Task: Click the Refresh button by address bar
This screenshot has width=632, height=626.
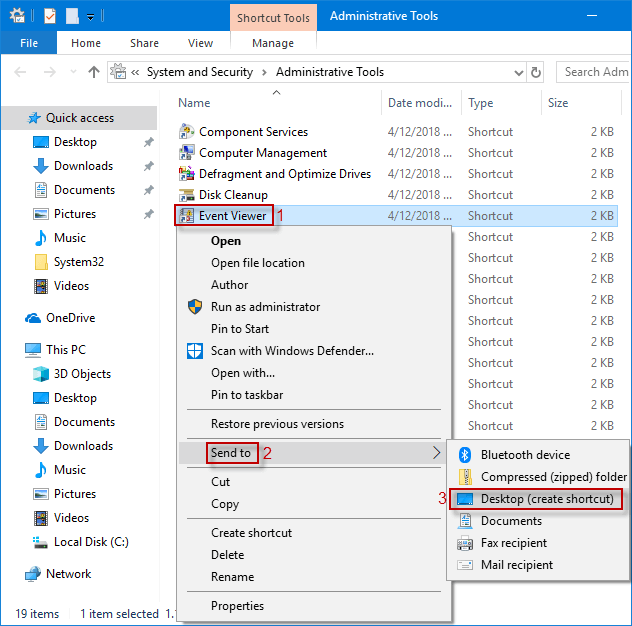Action: 536,72
